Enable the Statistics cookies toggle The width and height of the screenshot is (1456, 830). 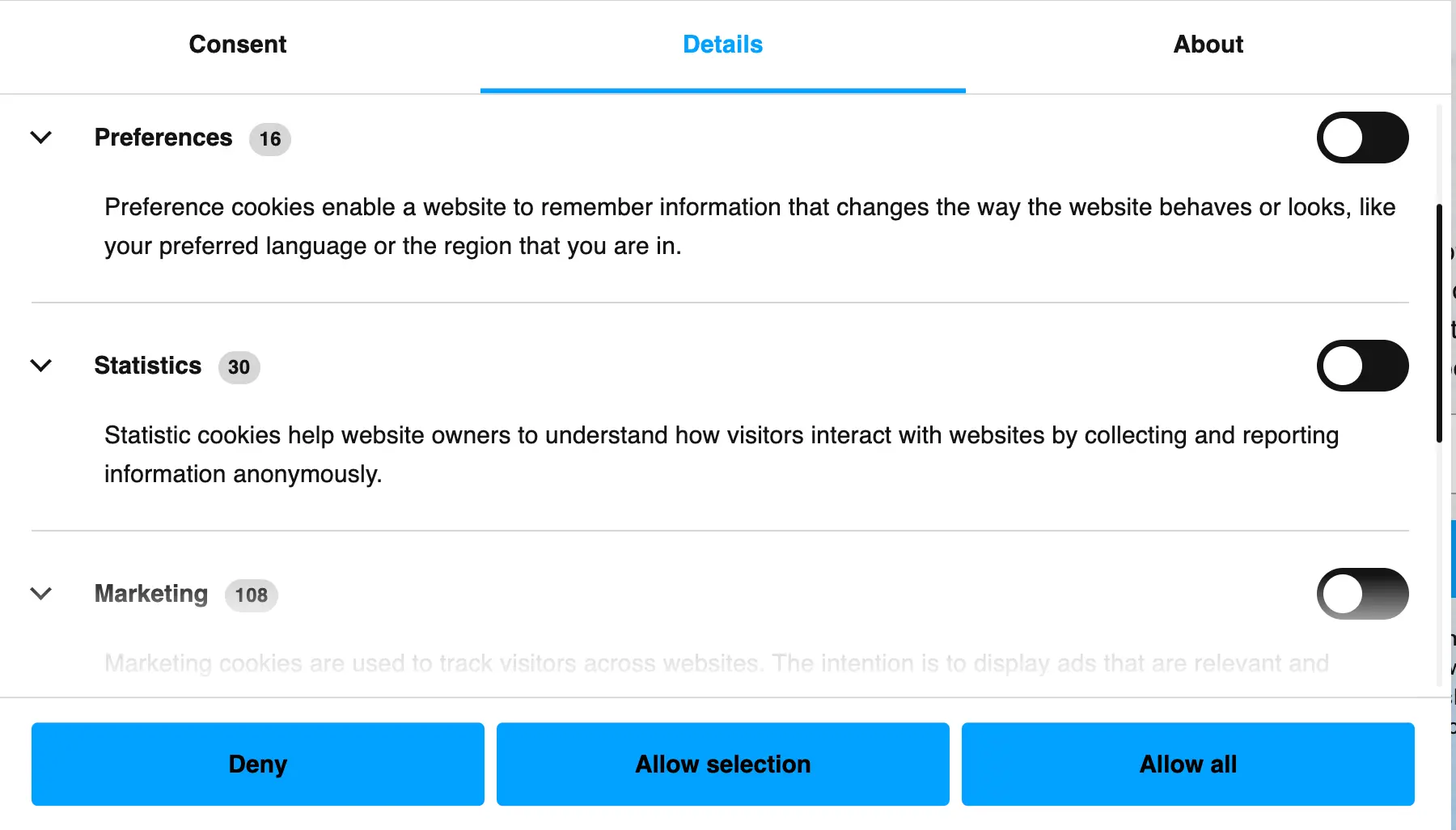pos(1362,366)
